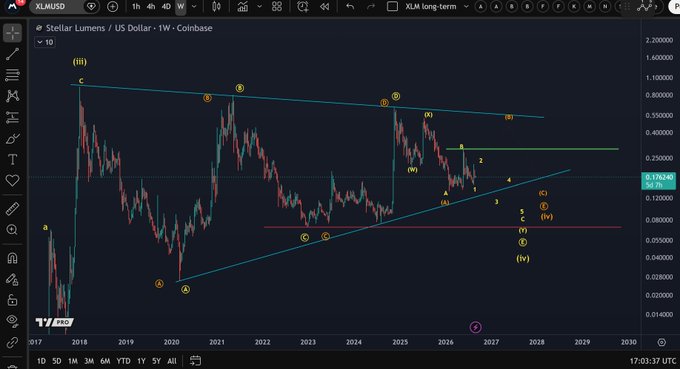Open the indicators and strategies dialog

pyautogui.click(x=242, y=7)
